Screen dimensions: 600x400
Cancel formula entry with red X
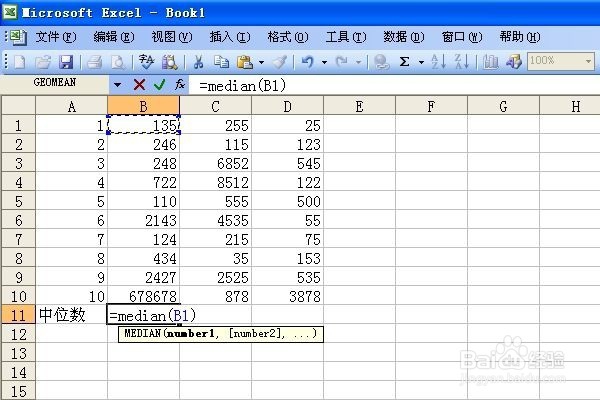point(139,85)
